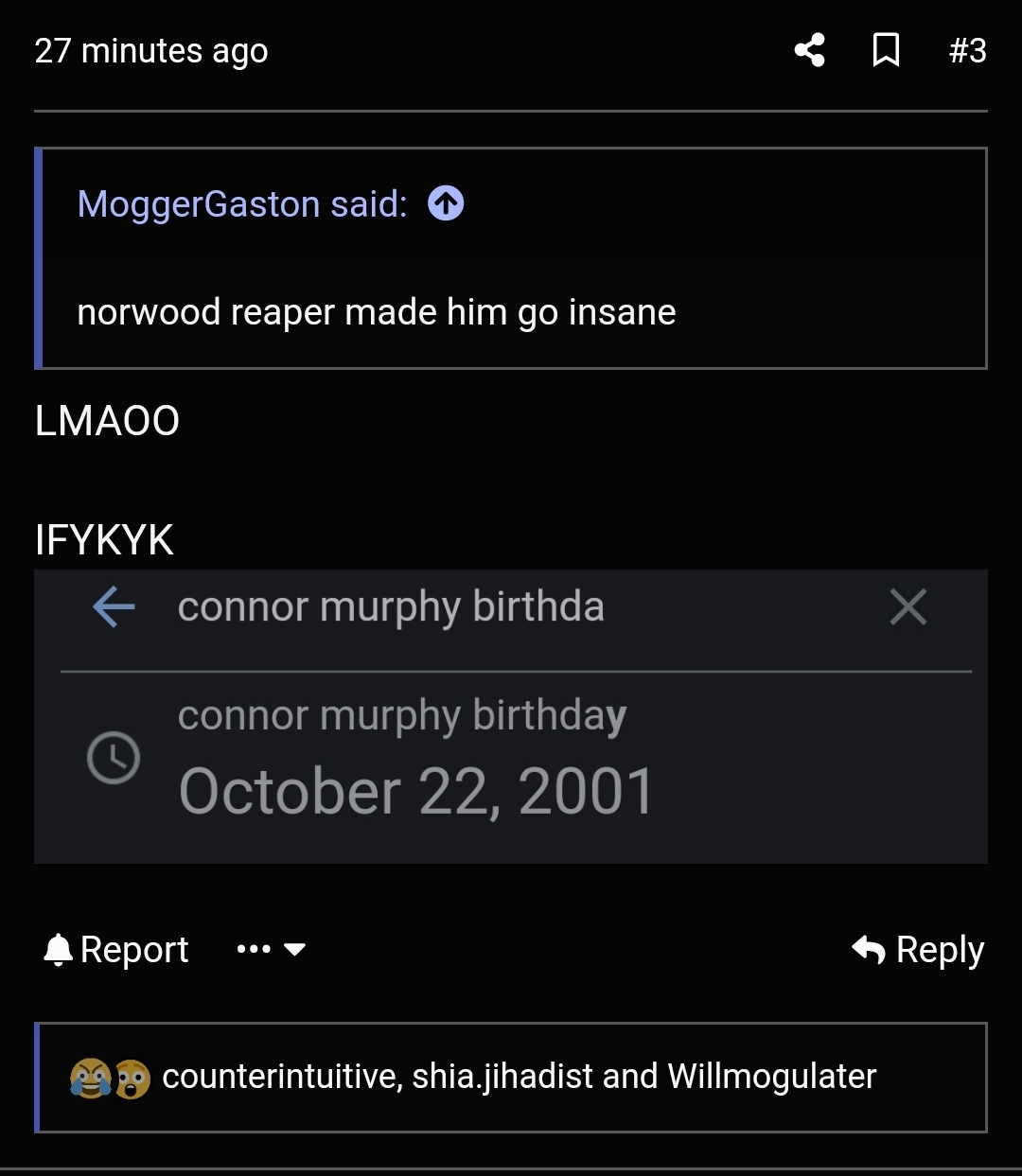This screenshot has width=1022, height=1176.
Task: Click the Reply label on the post
Action: (x=937, y=949)
